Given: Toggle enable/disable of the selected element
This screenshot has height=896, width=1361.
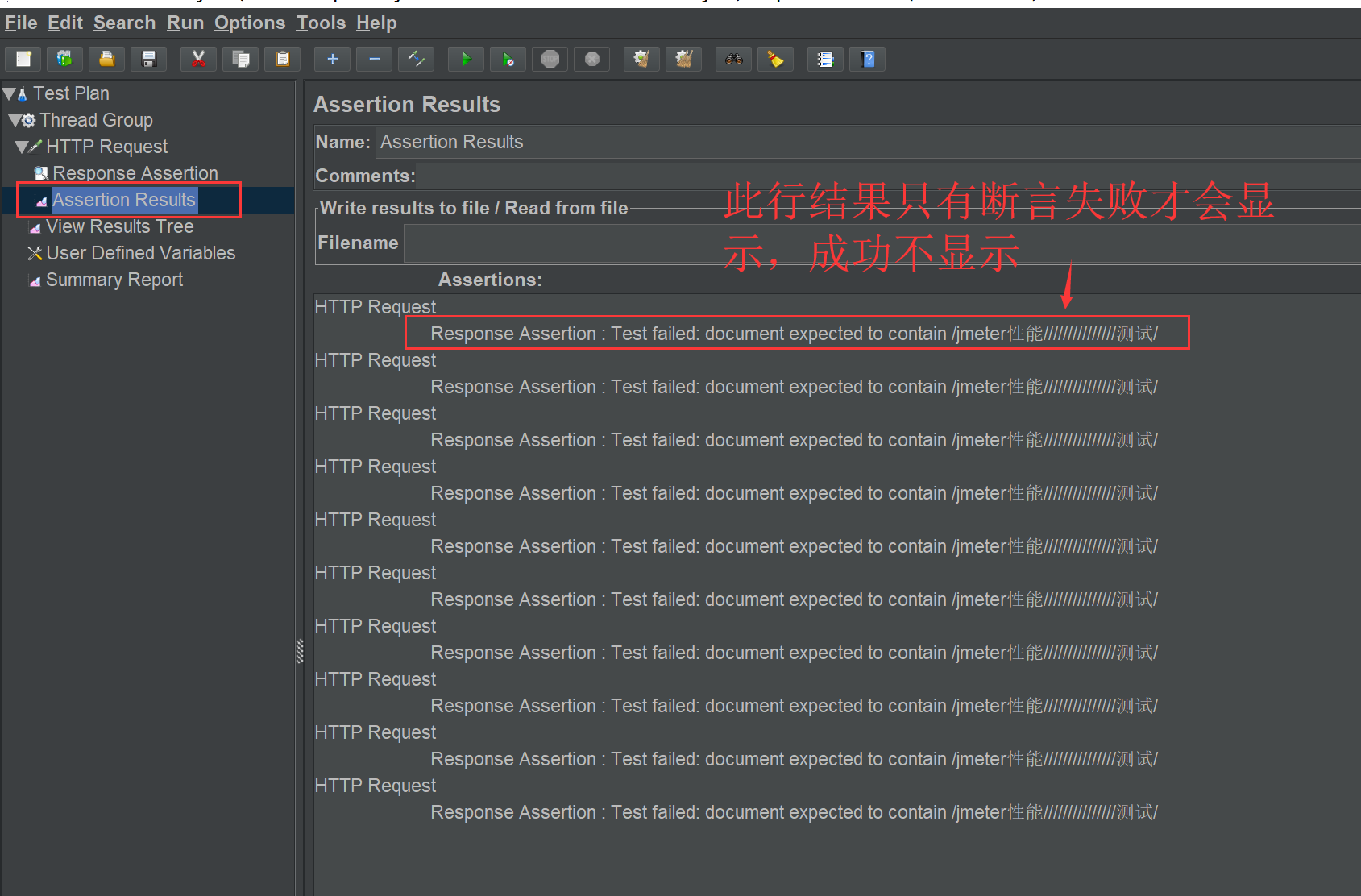Looking at the screenshot, I should click(x=416, y=59).
